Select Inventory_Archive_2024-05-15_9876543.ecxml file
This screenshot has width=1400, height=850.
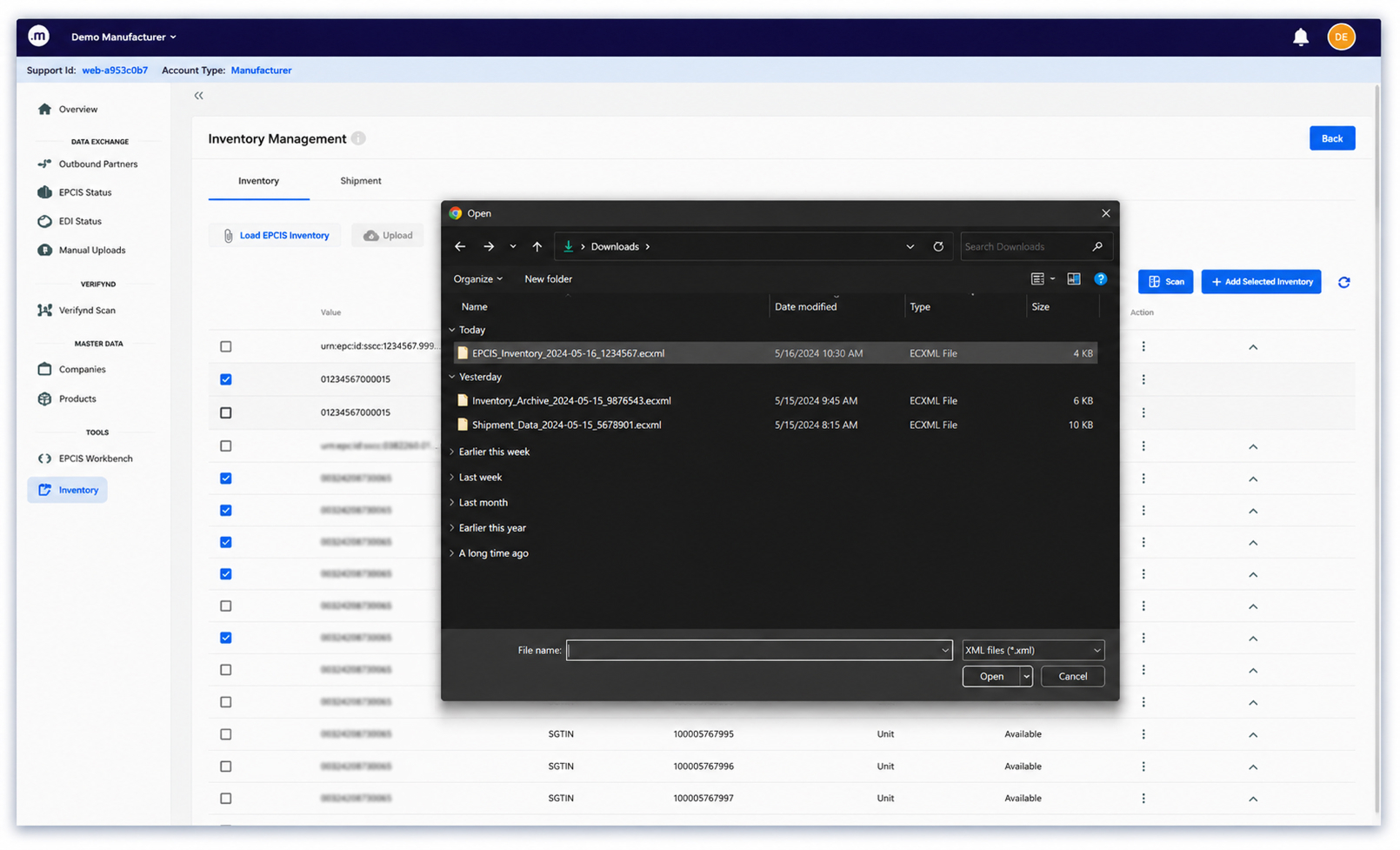pyautogui.click(x=775, y=400)
